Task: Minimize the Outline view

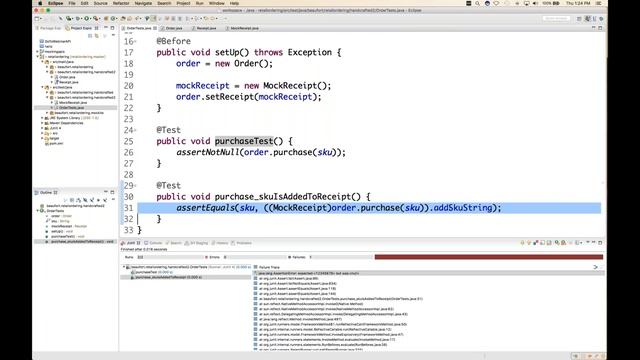Action: pos(106,192)
